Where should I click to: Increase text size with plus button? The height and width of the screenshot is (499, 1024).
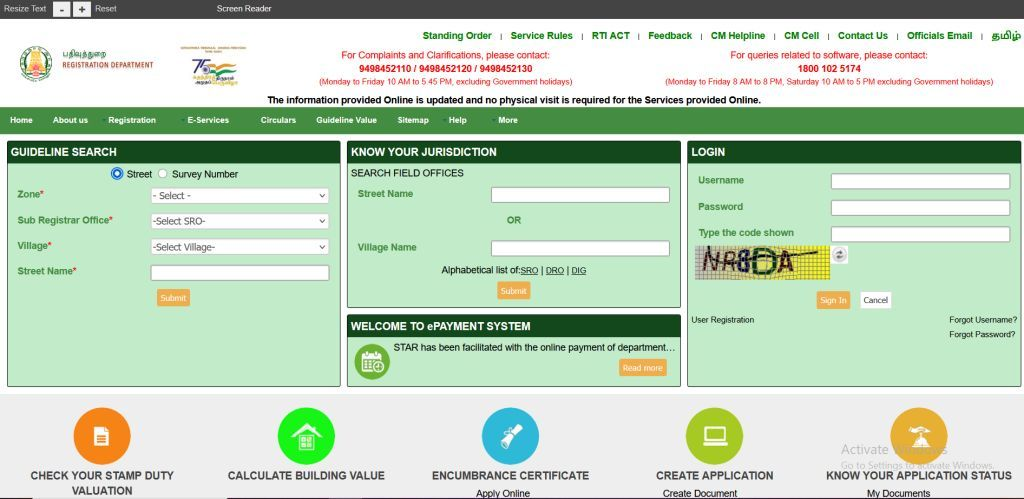(x=82, y=9)
